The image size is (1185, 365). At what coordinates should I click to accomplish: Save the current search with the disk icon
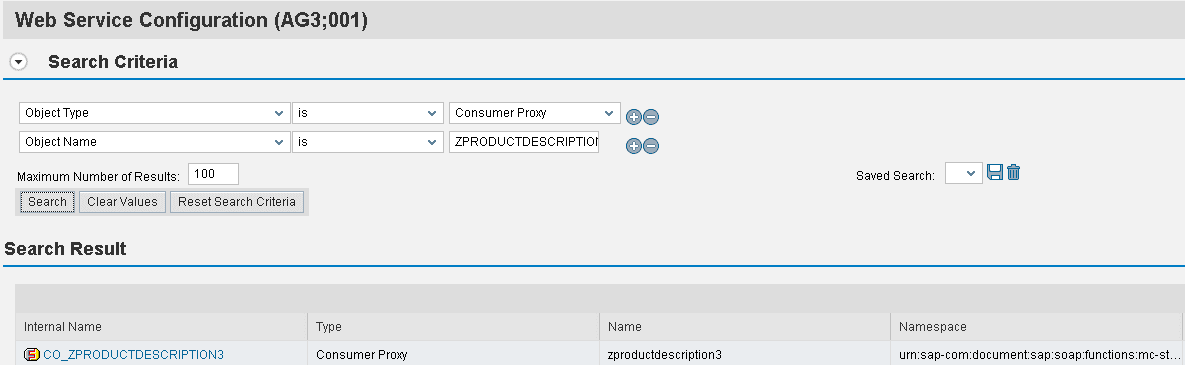[995, 173]
